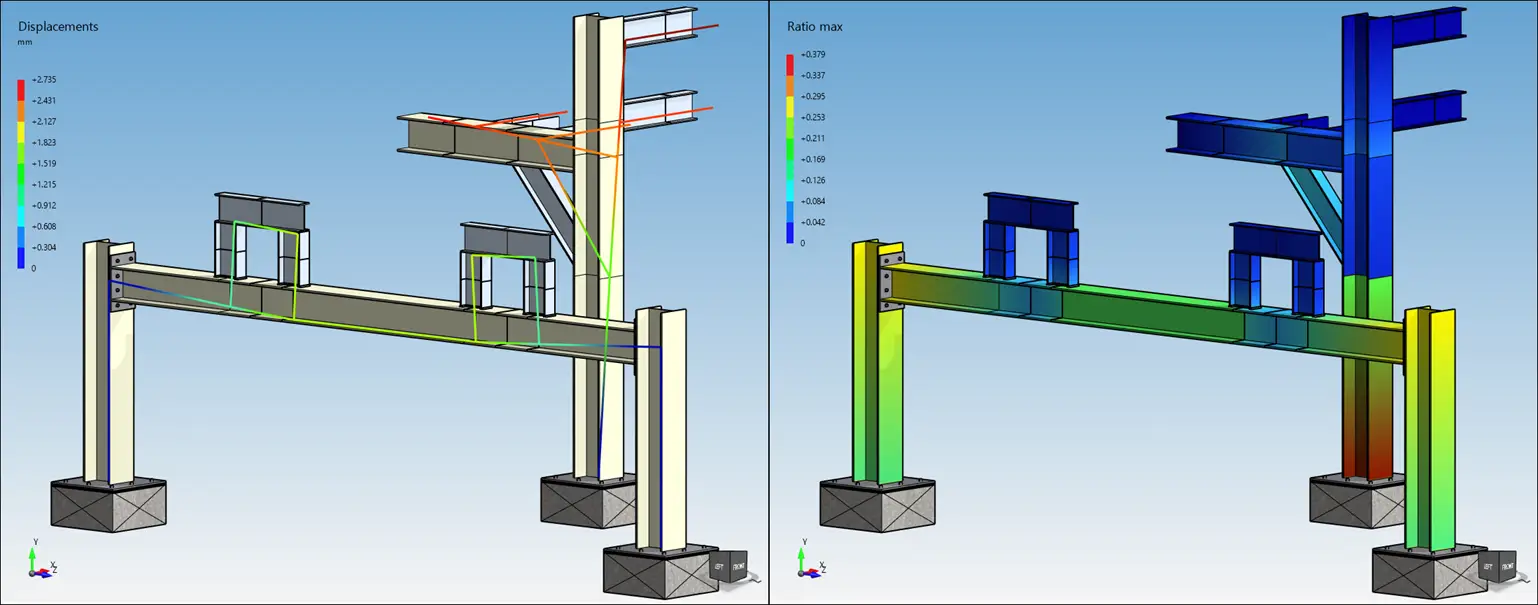Click the Ratio max legend title
Screen dimensions: 1538x605
point(816,27)
